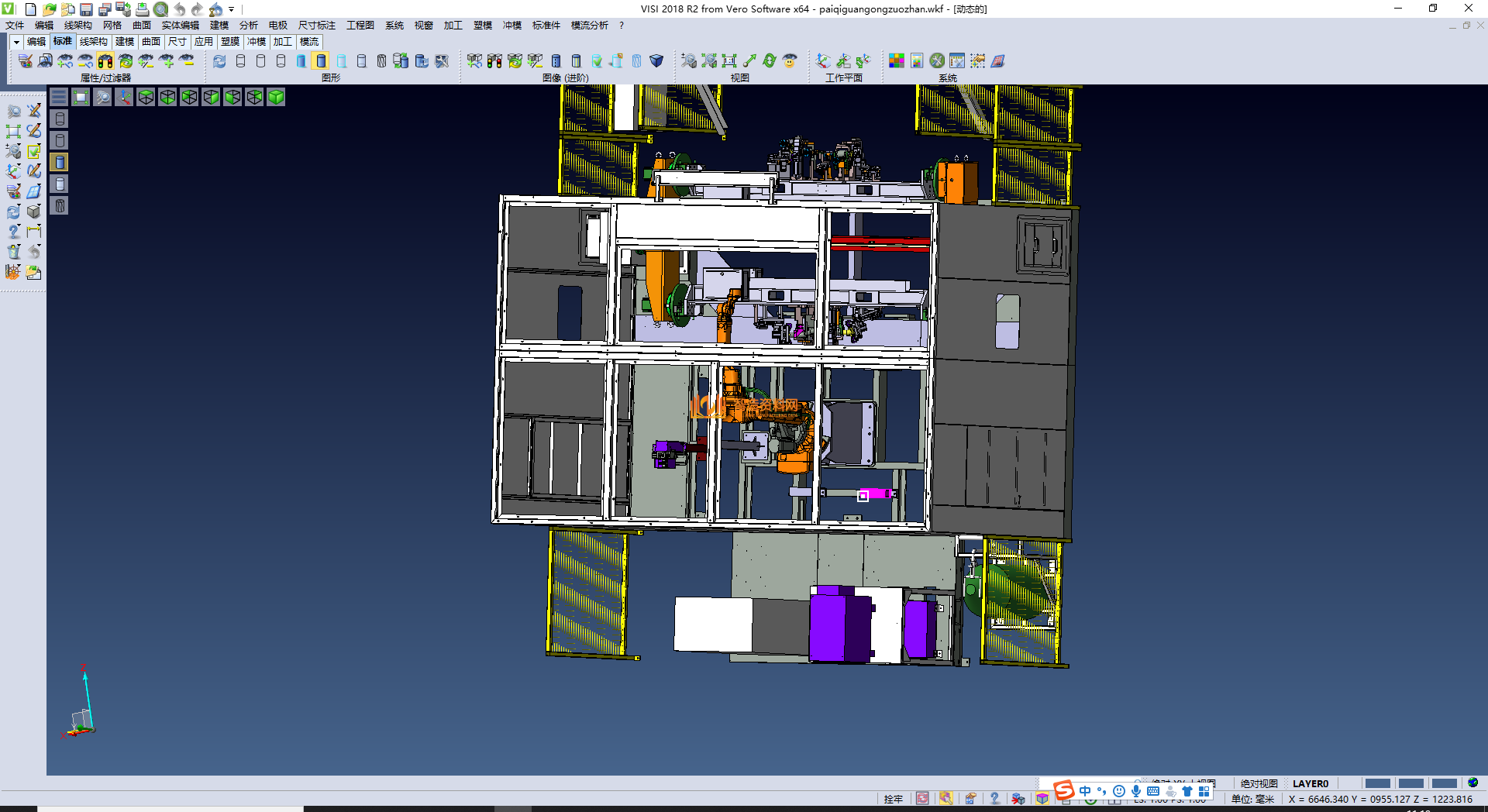Toggle the selected cylinder mode in left column
The image size is (1488, 812).
tap(60, 162)
